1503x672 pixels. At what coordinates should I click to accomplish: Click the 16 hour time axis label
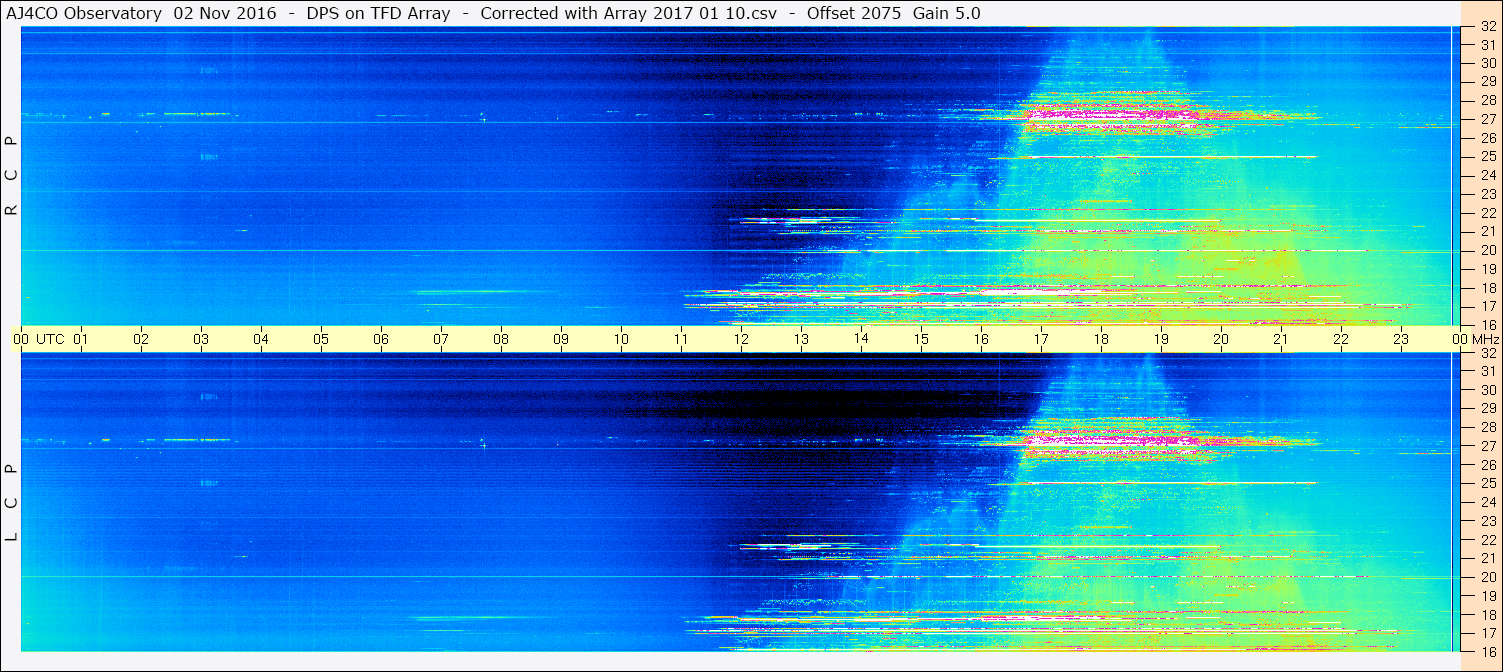[x=981, y=340]
